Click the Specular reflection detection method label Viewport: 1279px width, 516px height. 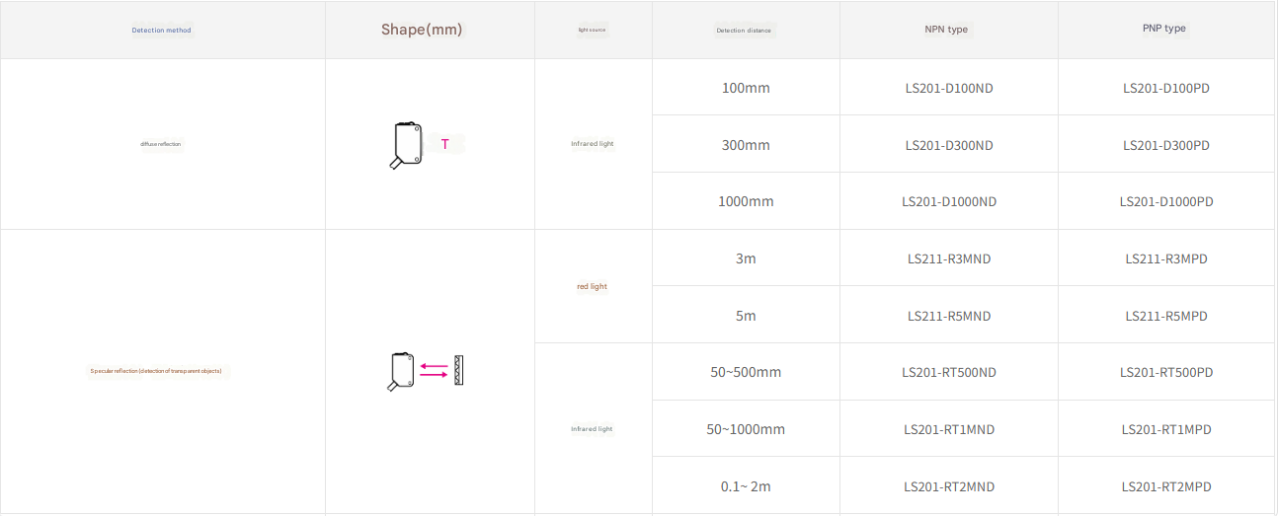coord(156,371)
